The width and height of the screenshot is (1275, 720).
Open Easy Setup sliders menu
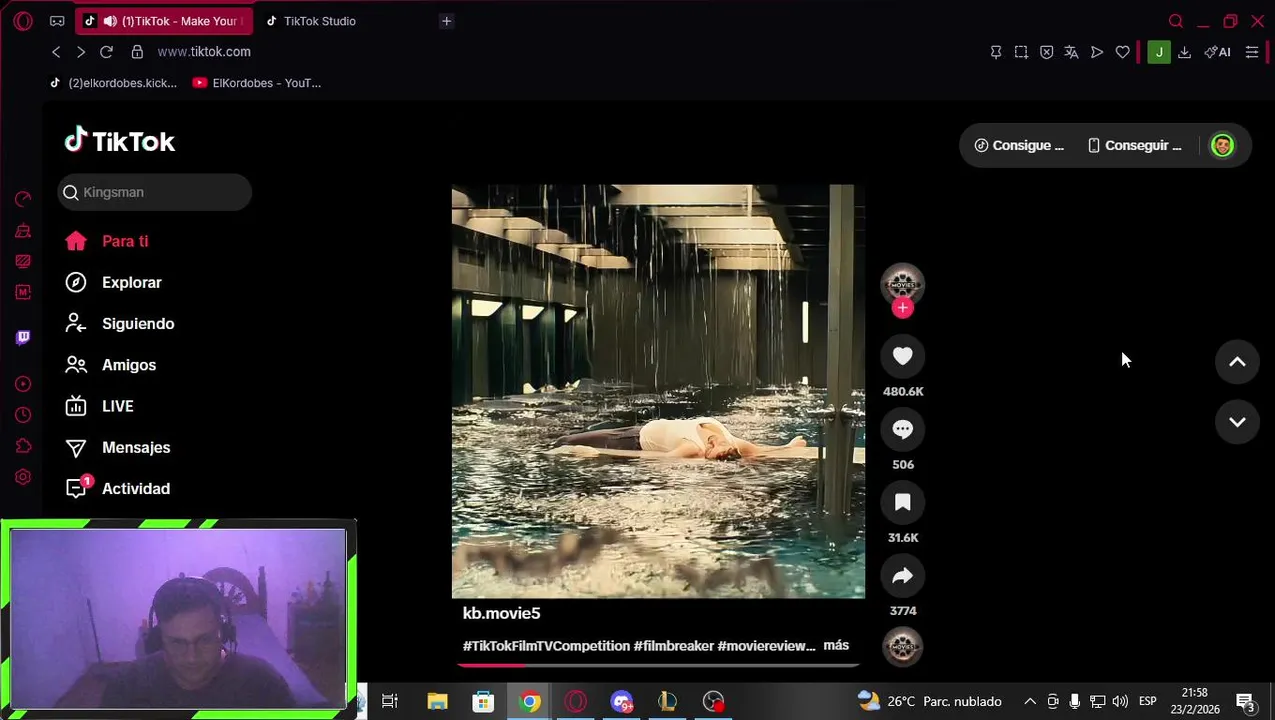point(1252,52)
